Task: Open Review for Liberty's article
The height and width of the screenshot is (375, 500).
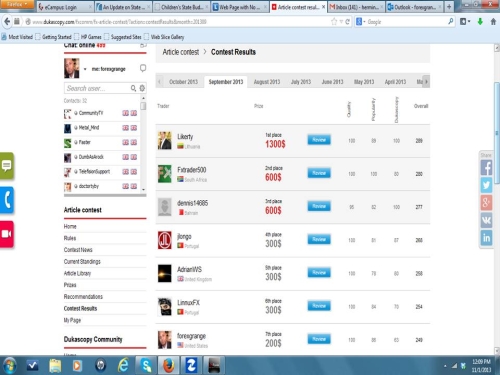Action: coord(319,140)
